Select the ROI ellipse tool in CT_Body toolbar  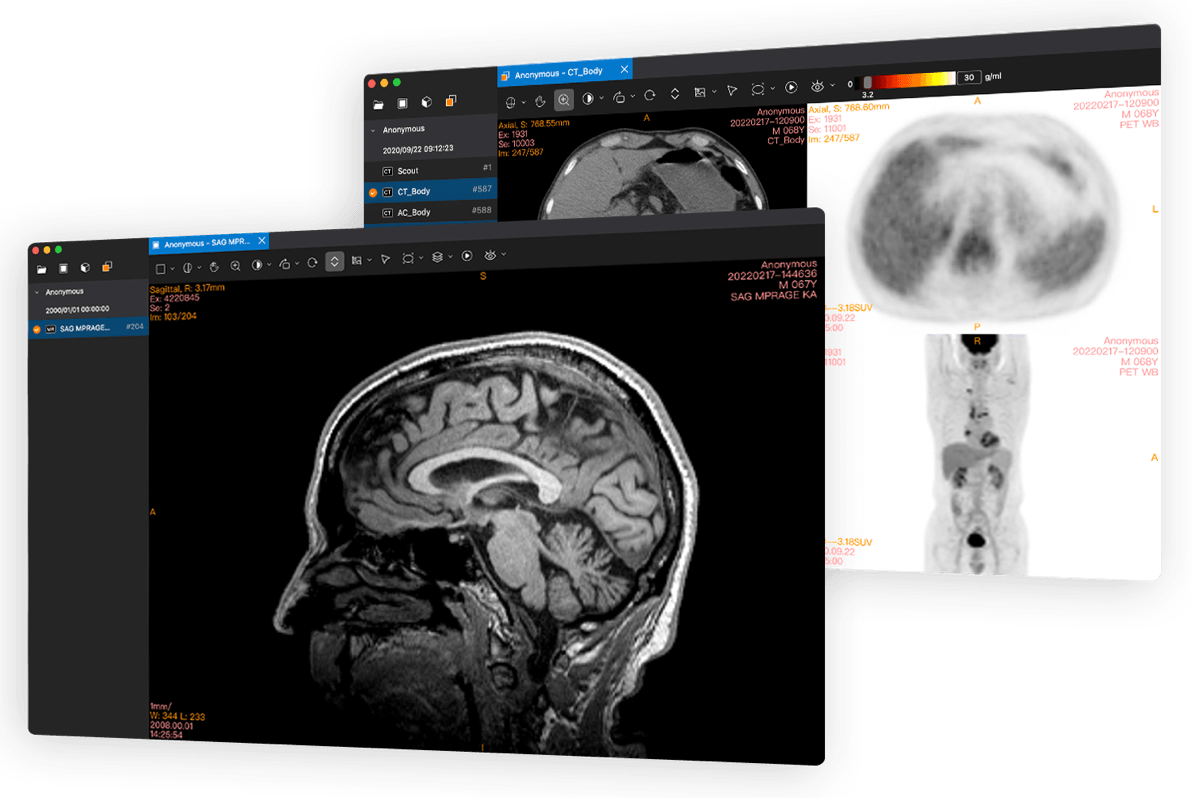757,90
